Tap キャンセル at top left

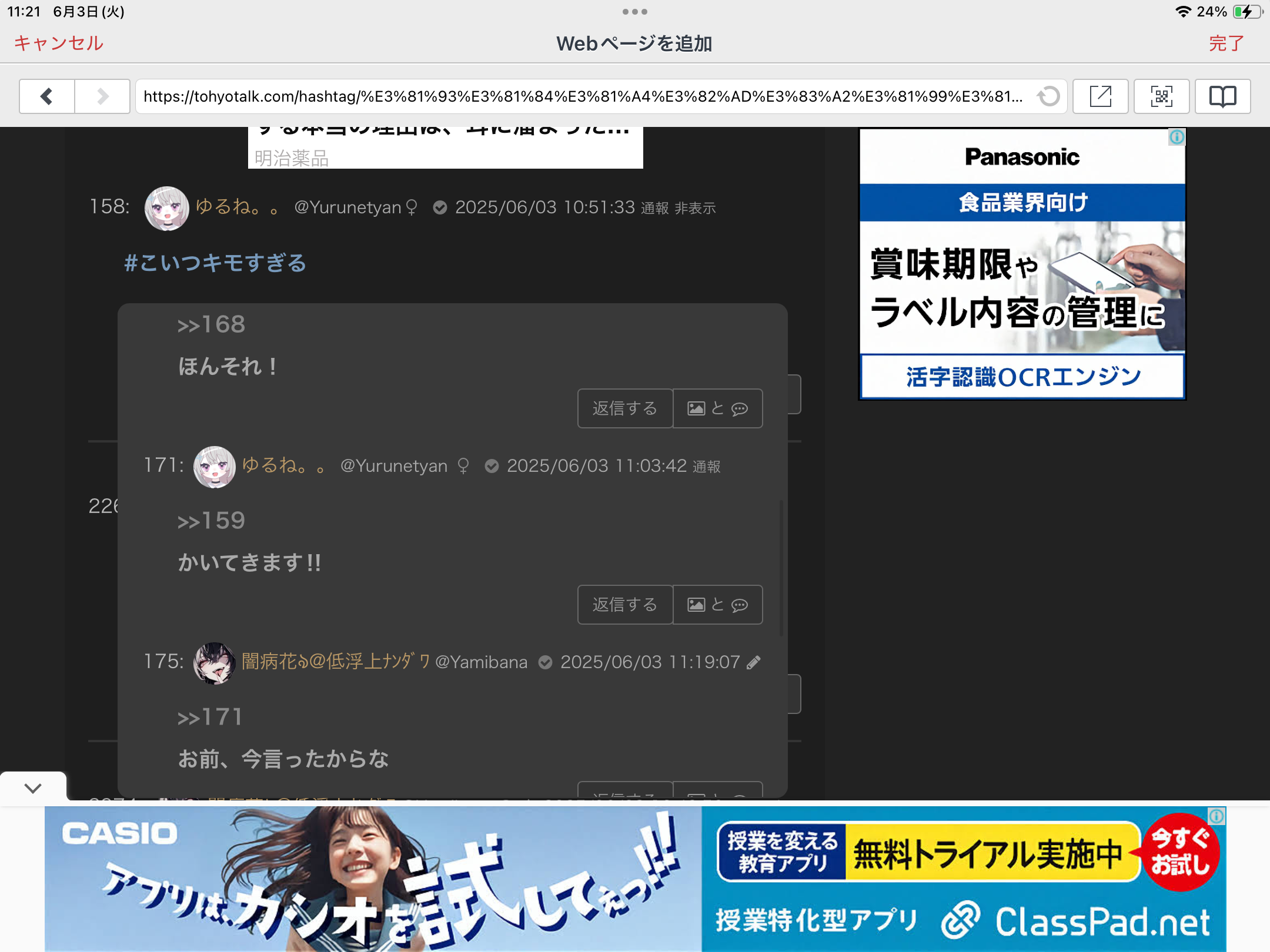[x=58, y=43]
